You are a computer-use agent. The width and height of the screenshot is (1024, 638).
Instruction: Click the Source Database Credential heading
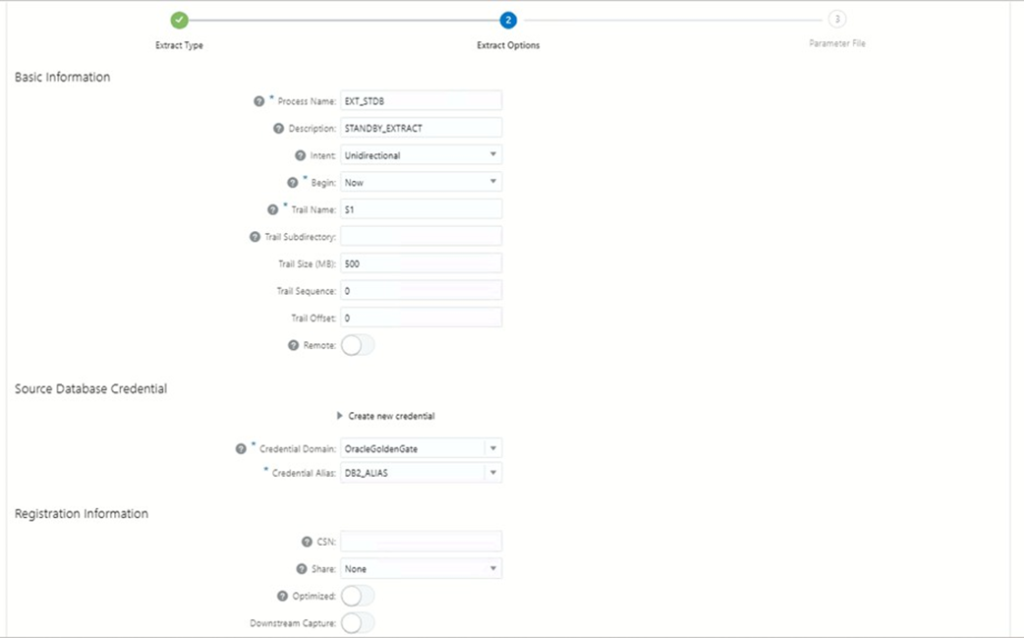tap(91, 389)
